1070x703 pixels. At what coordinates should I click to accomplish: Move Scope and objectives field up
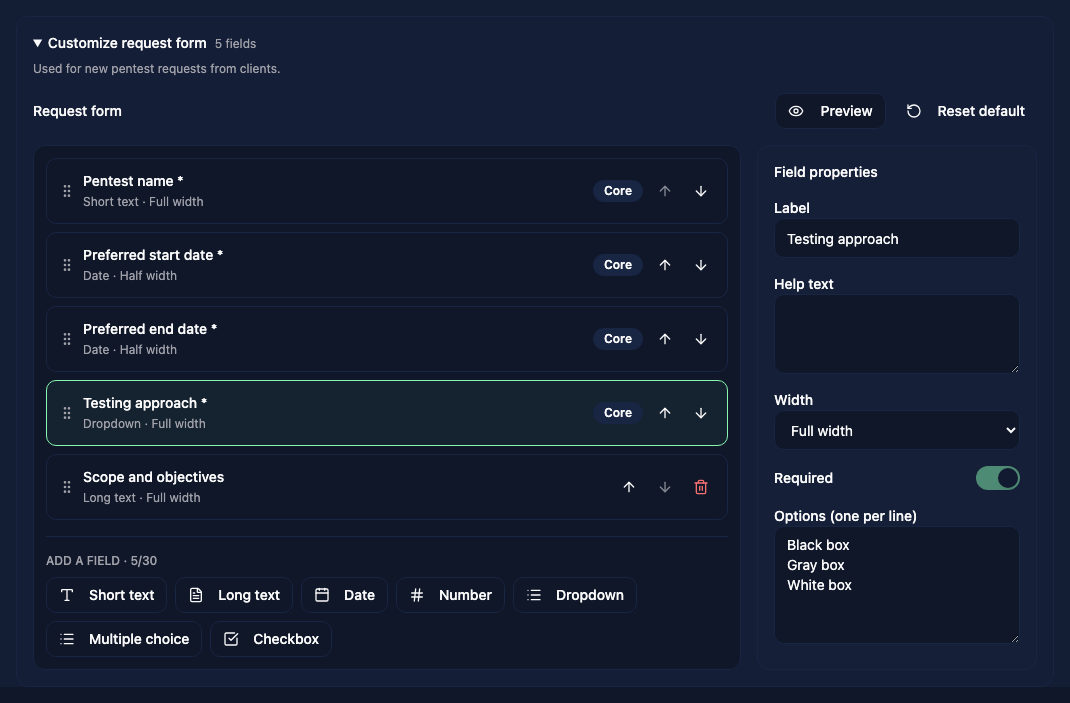(x=629, y=487)
